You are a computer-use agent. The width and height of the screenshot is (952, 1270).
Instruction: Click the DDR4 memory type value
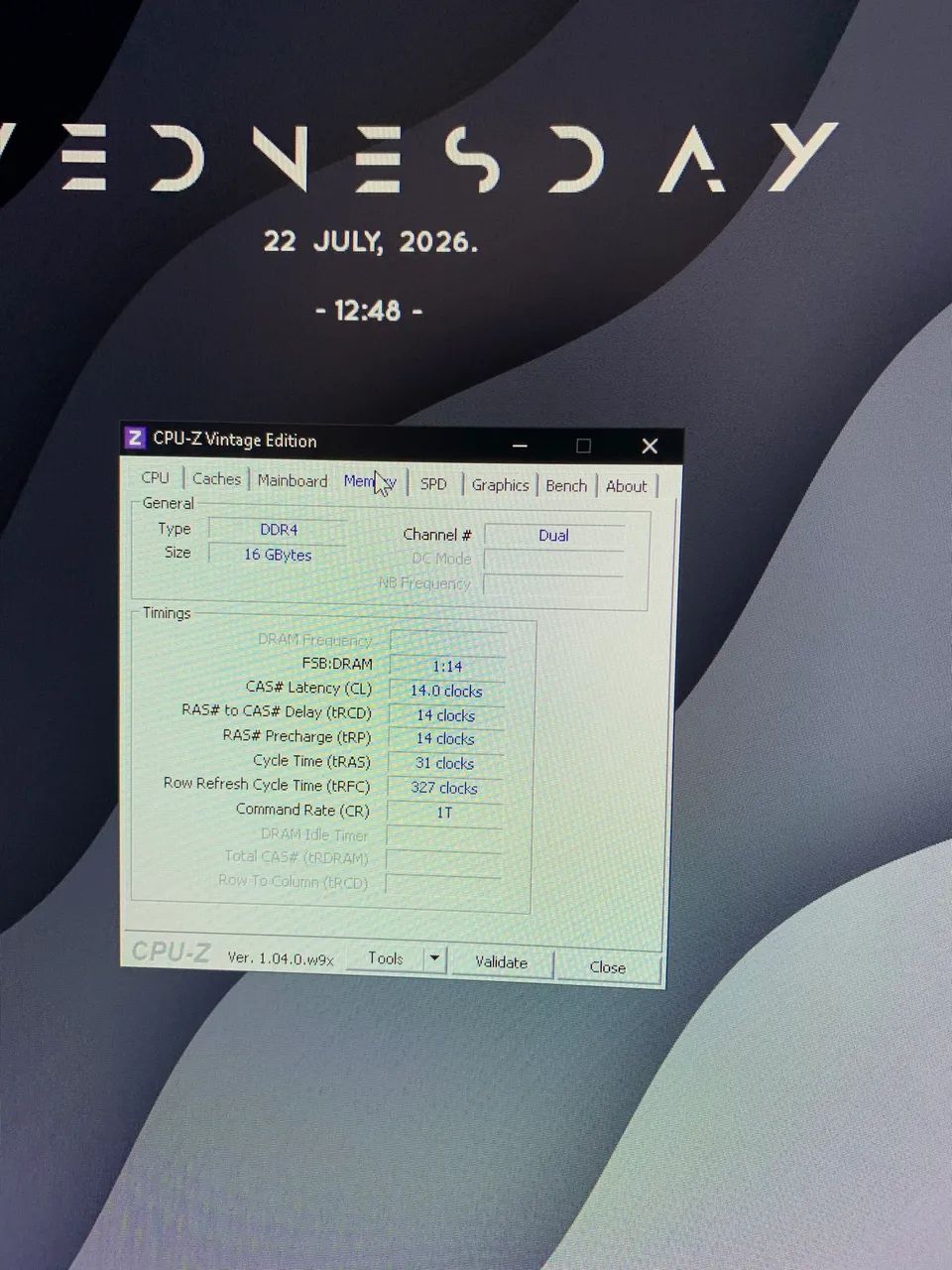pos(279,530)
